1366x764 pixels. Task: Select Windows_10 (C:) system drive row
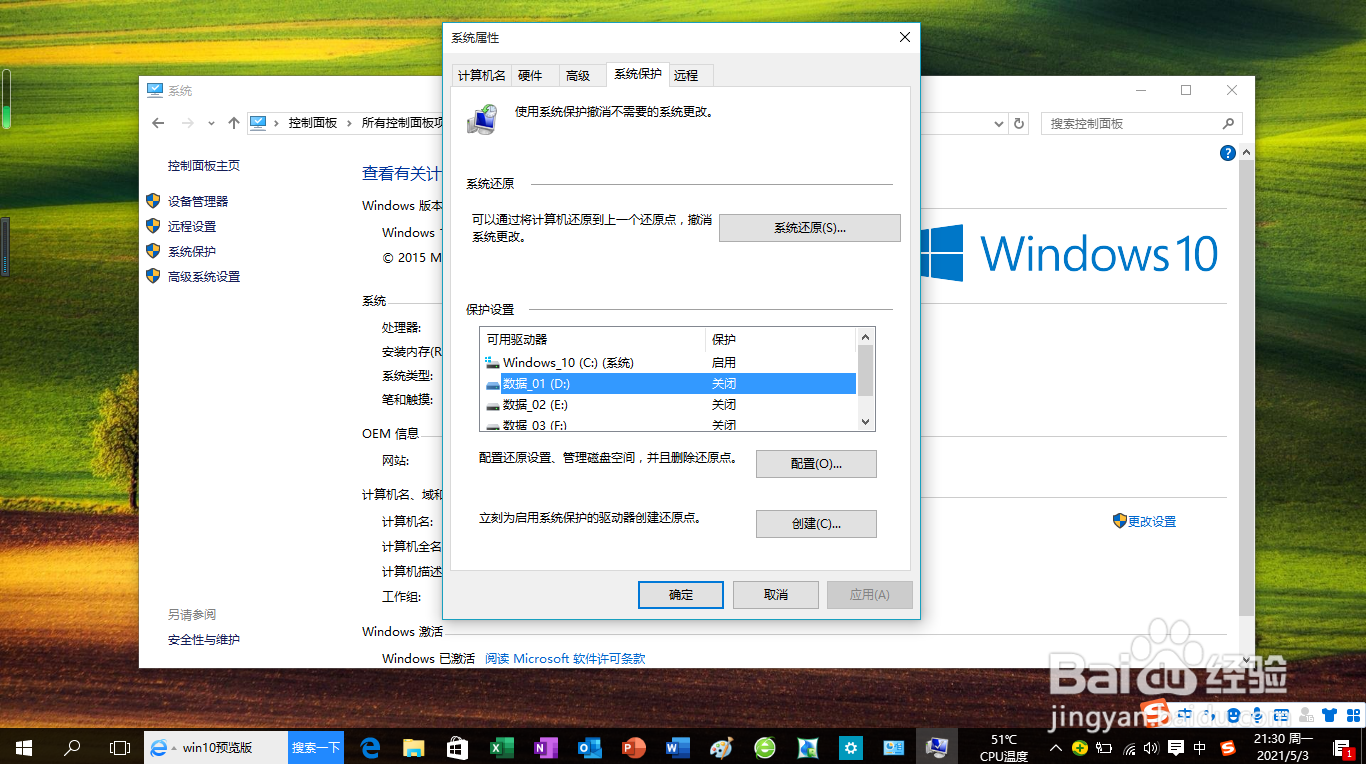[x=668, y=362]
